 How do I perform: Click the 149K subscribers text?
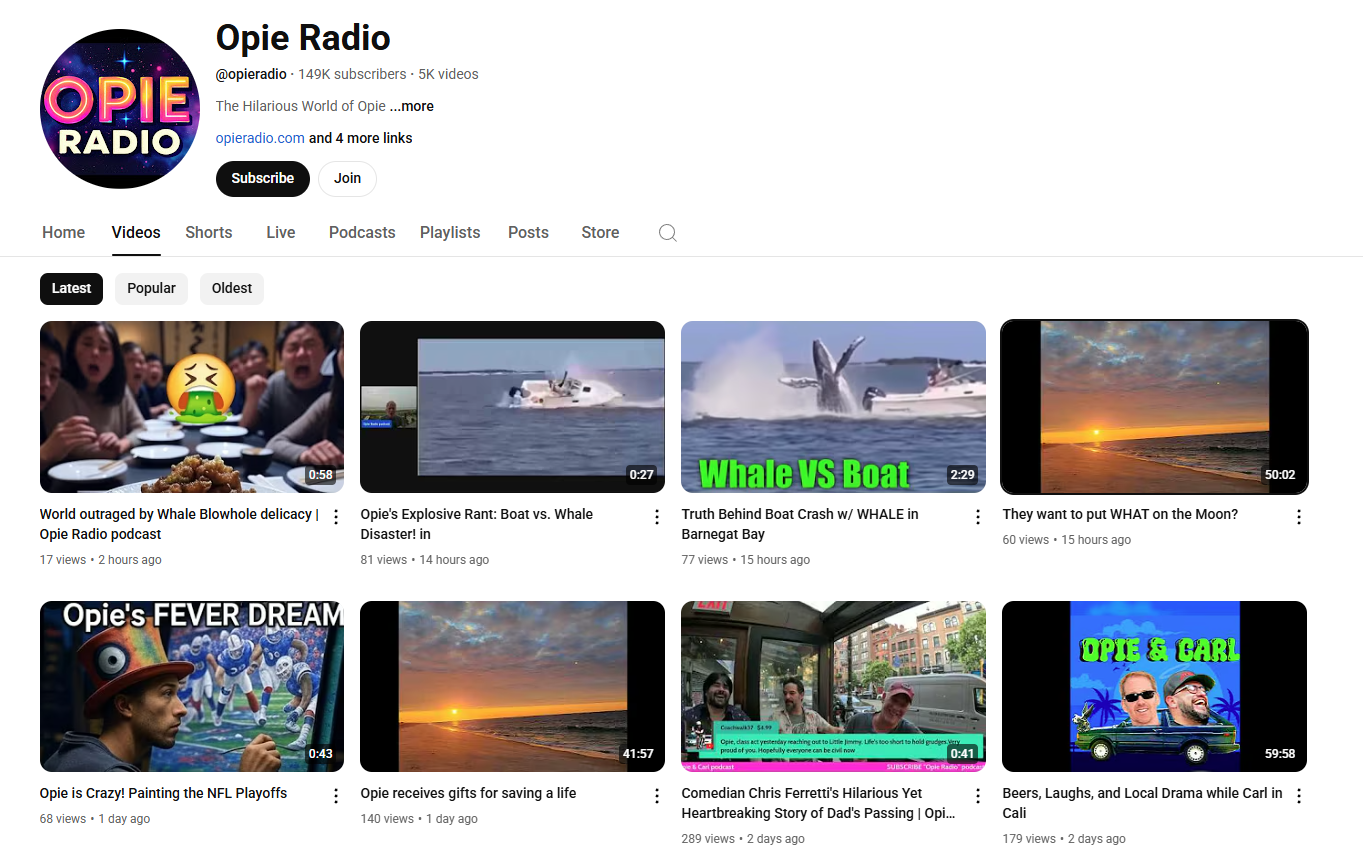(x=352, y=74)
